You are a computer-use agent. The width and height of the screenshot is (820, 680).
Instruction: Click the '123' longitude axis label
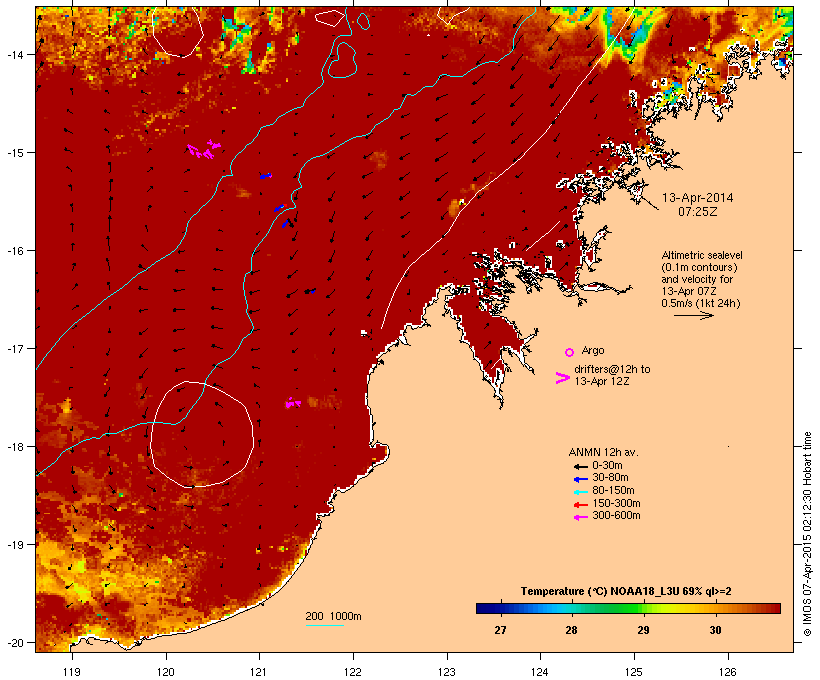point(447,672)
